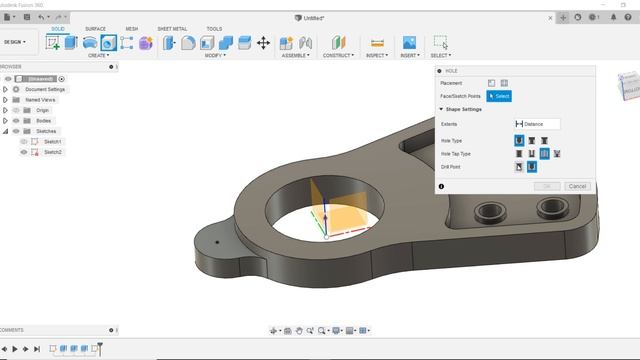The image size is (640, 360).
Task: Switch to the SOLID tab
Action: click(58, 29)
